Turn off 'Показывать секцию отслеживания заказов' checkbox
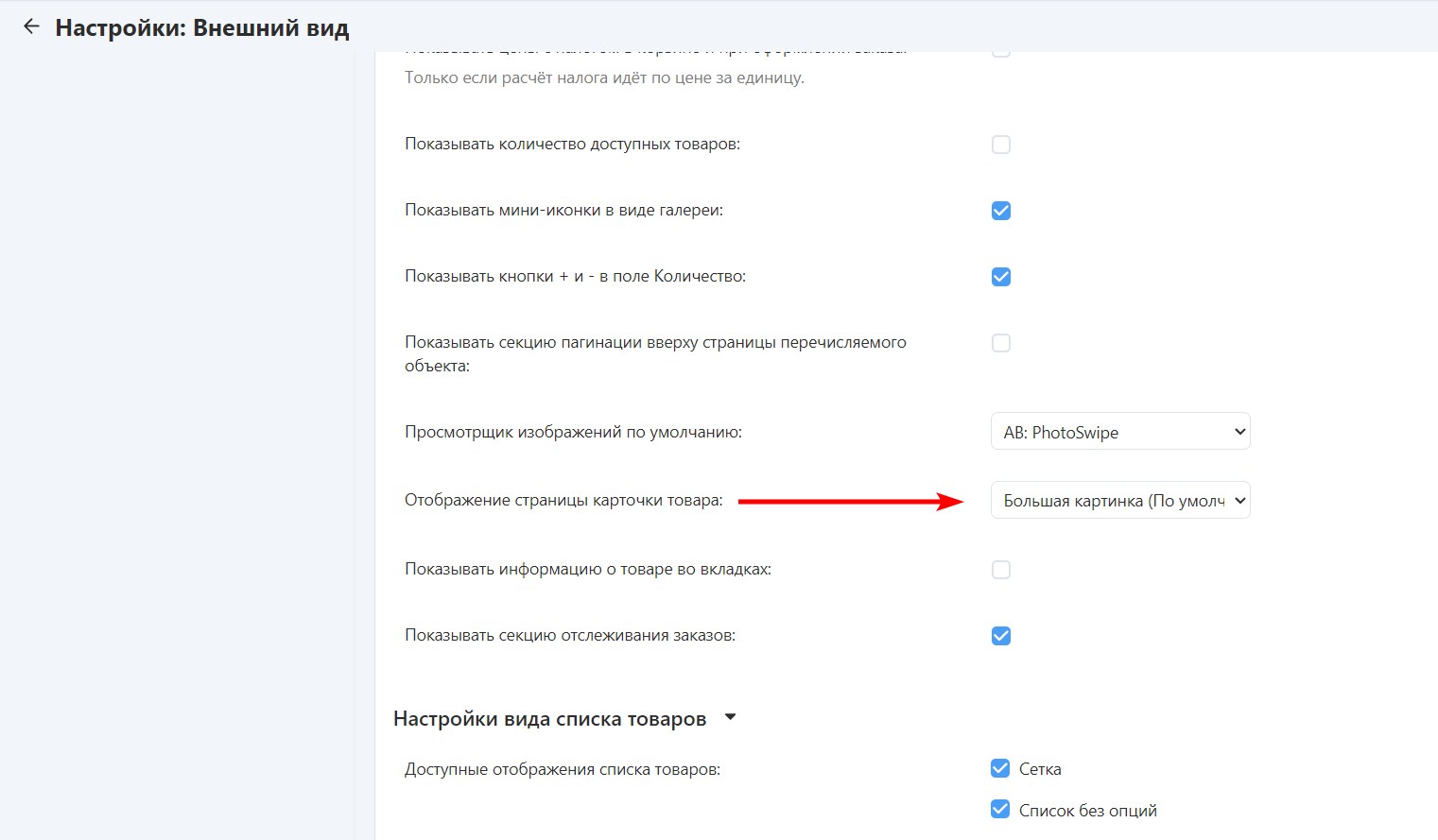 click(x=1000, y=636)
